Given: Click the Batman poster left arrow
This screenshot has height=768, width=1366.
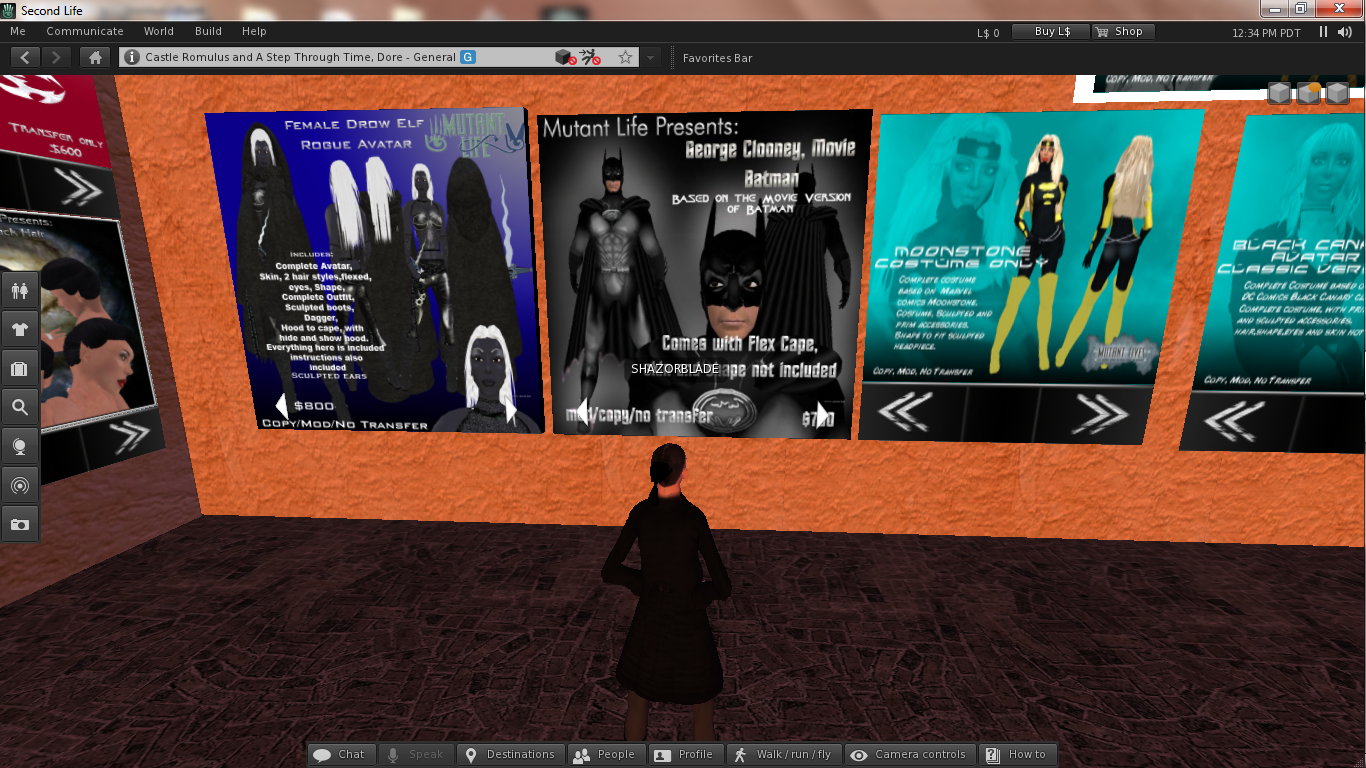Looking at the screenshot, I should 581,411.
